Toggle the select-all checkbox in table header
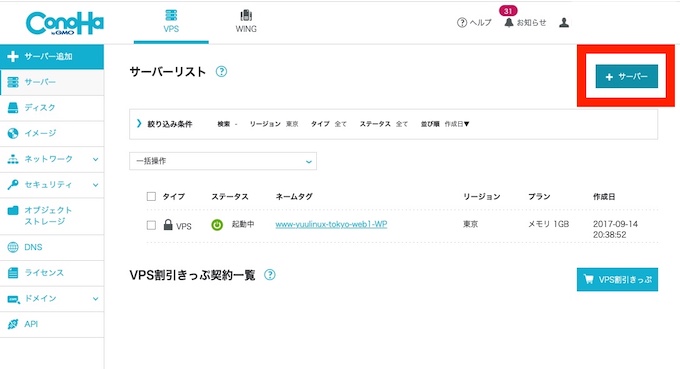This screenshot has width=680, height=369. tap(151, 197)
